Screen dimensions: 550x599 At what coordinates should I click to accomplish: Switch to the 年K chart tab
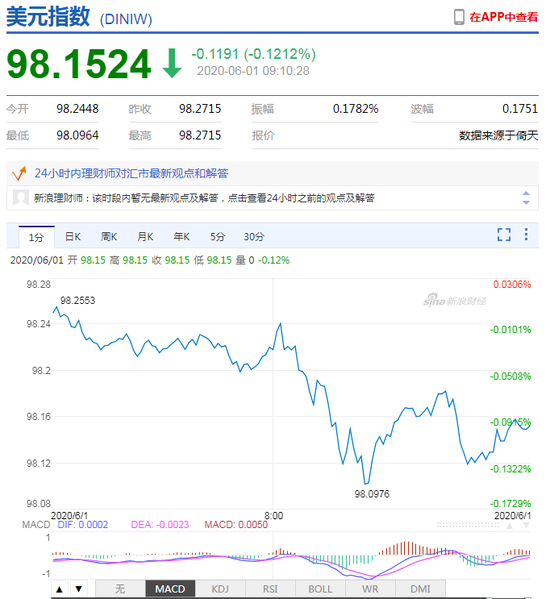[x=181, y=237]
